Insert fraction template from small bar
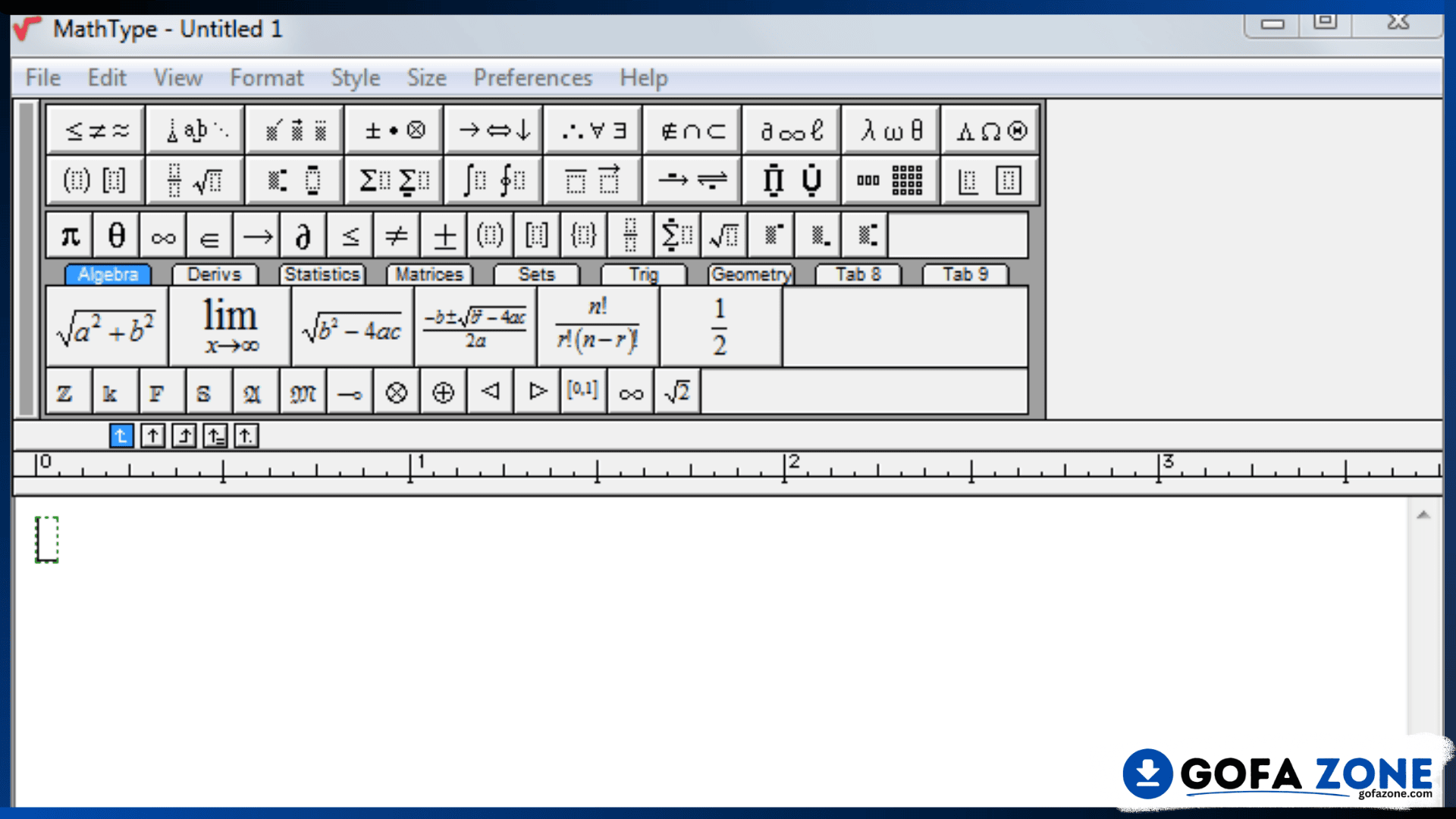The width and height of the screenshot is (1456, 819). pyautogui.click(x=630, y=236)
